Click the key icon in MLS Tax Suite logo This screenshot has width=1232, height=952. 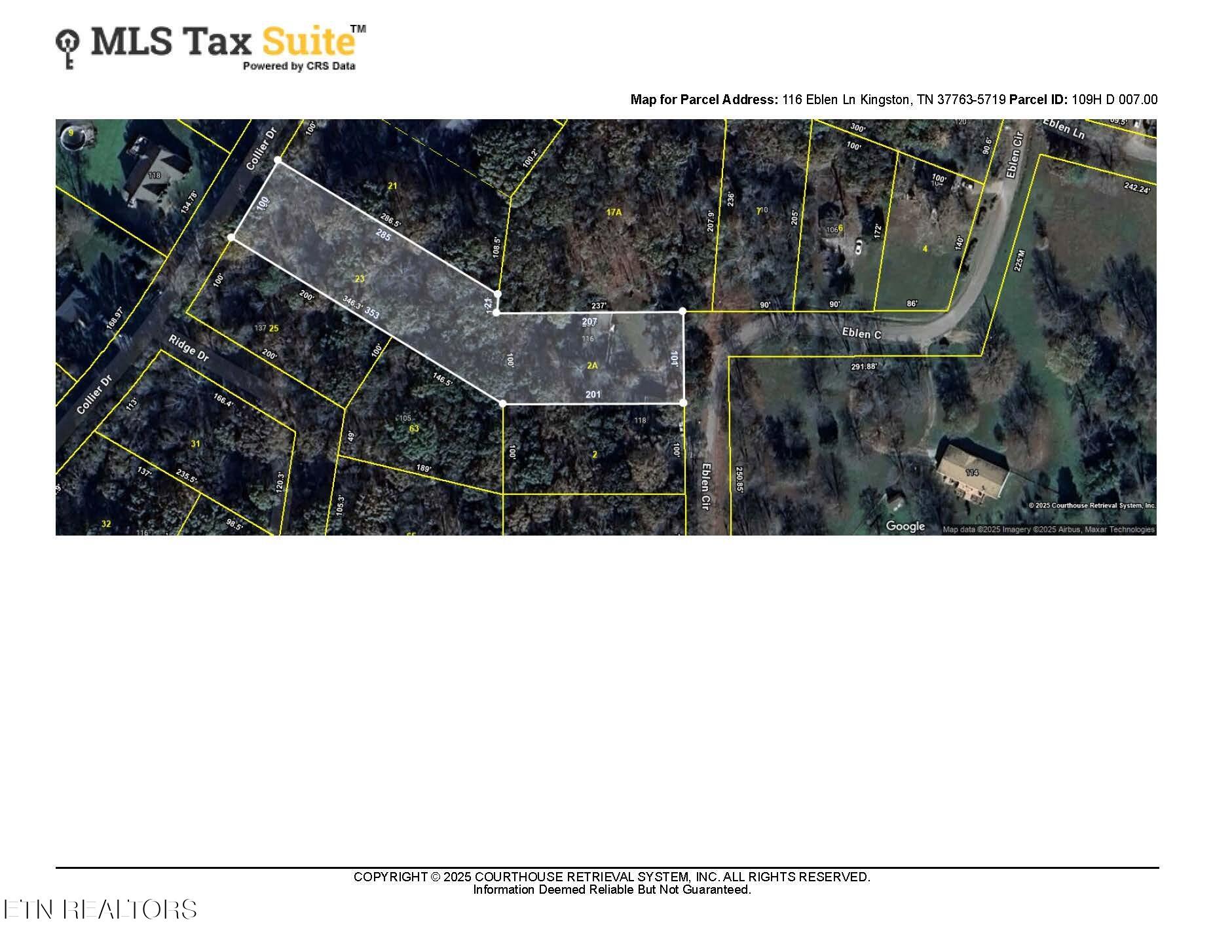pos(67,47)
